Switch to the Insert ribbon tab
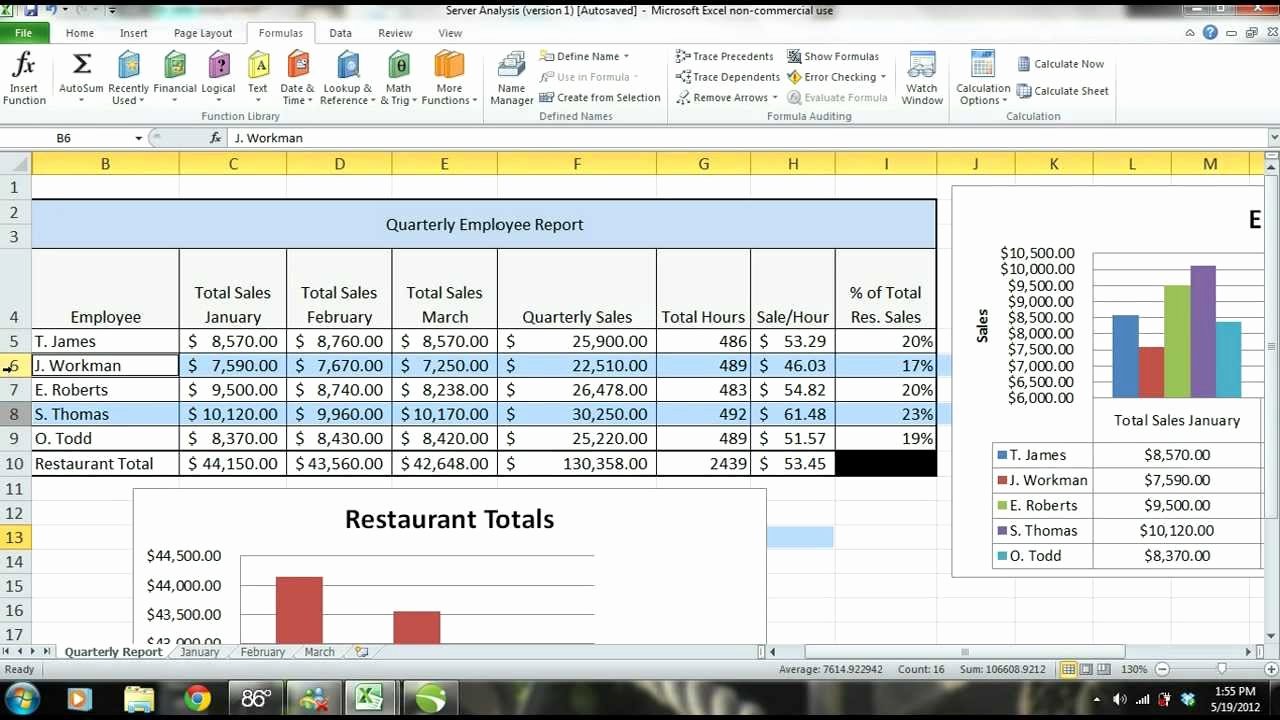 tap(134, 33)
